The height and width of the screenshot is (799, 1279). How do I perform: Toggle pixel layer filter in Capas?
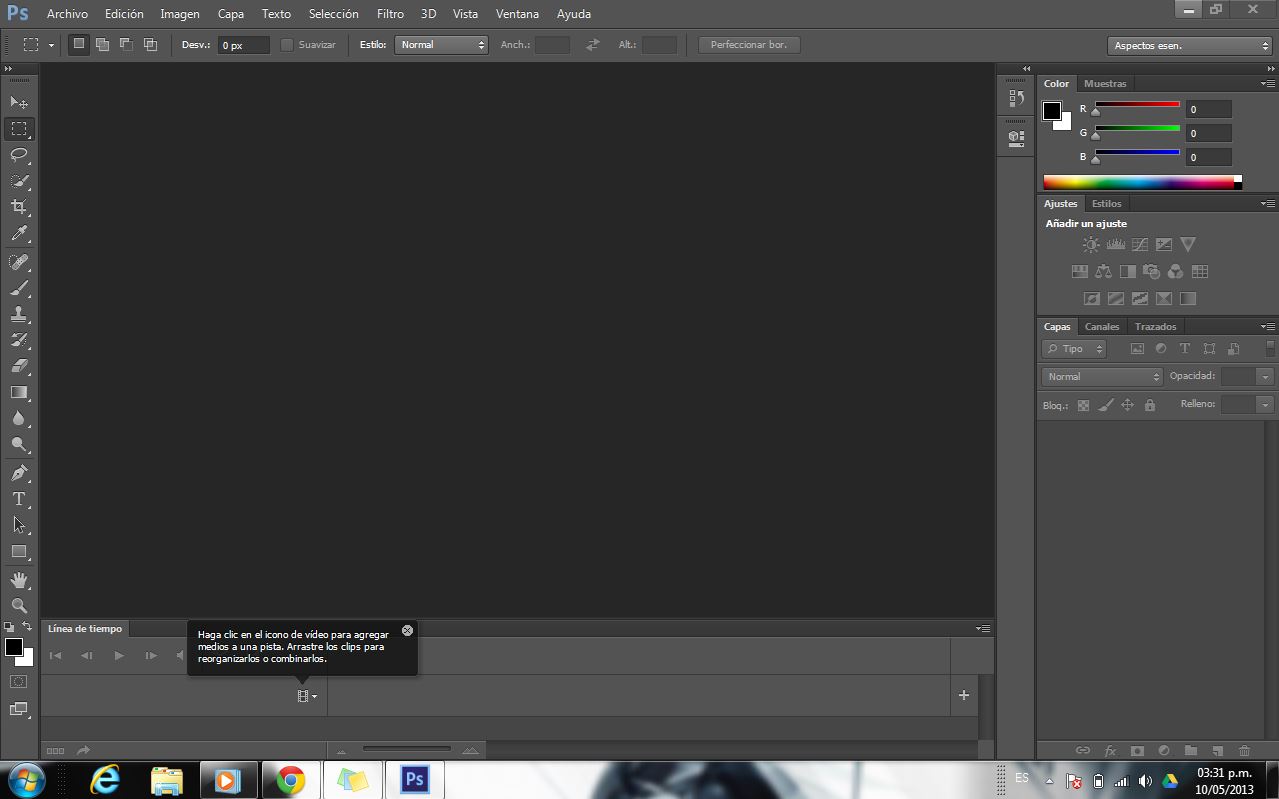pos(1137,349)
